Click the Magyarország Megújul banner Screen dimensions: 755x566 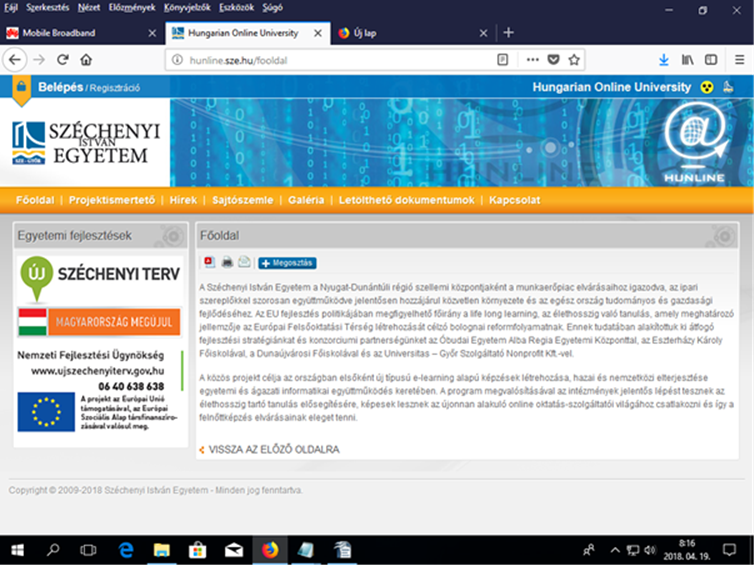point(100,322)
